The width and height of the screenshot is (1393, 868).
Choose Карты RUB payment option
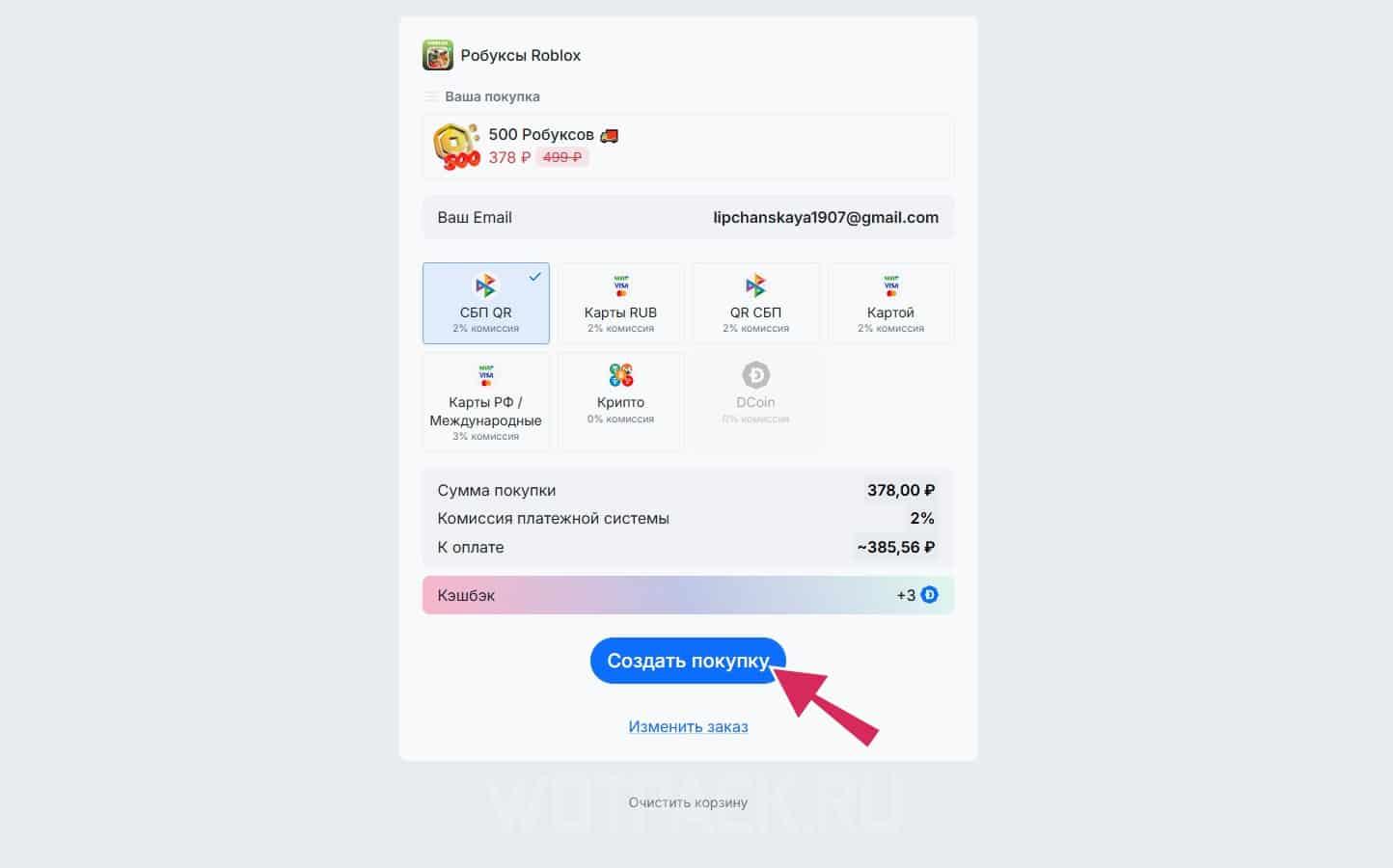621,303
